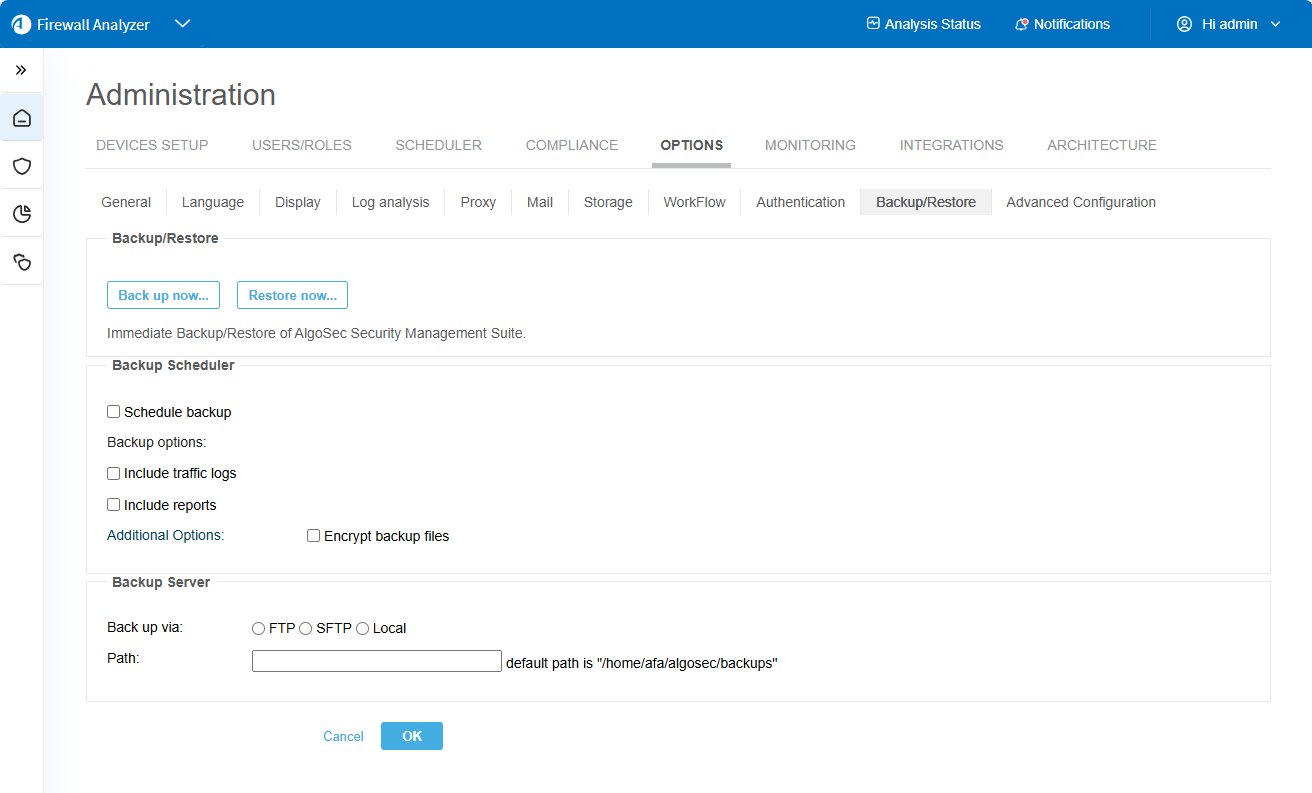Click the backup Path text field

376,661
